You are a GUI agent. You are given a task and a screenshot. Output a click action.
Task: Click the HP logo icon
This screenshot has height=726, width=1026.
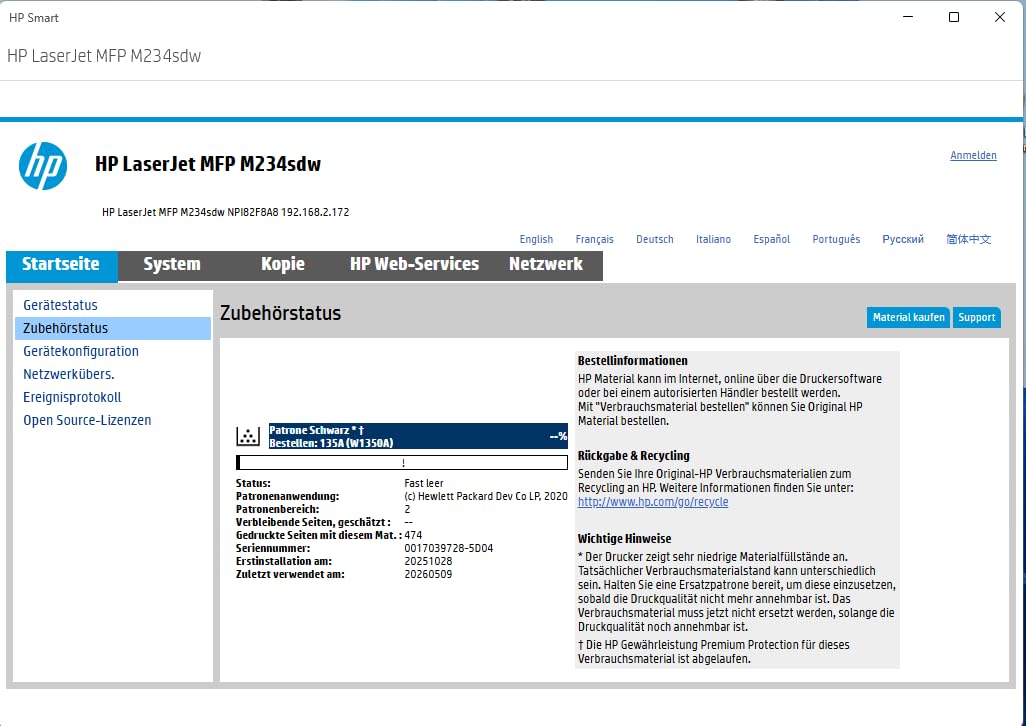[43, 166]
